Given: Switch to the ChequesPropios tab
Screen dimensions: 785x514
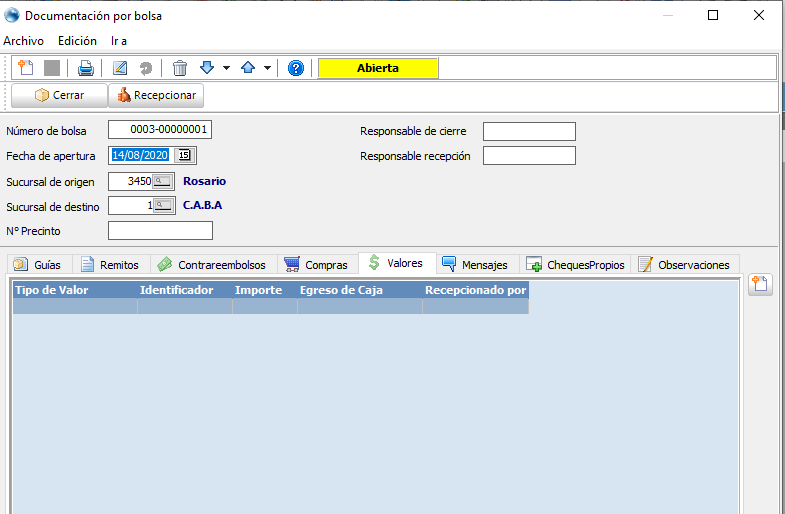Looking at the screenshot, I should 575,265.
